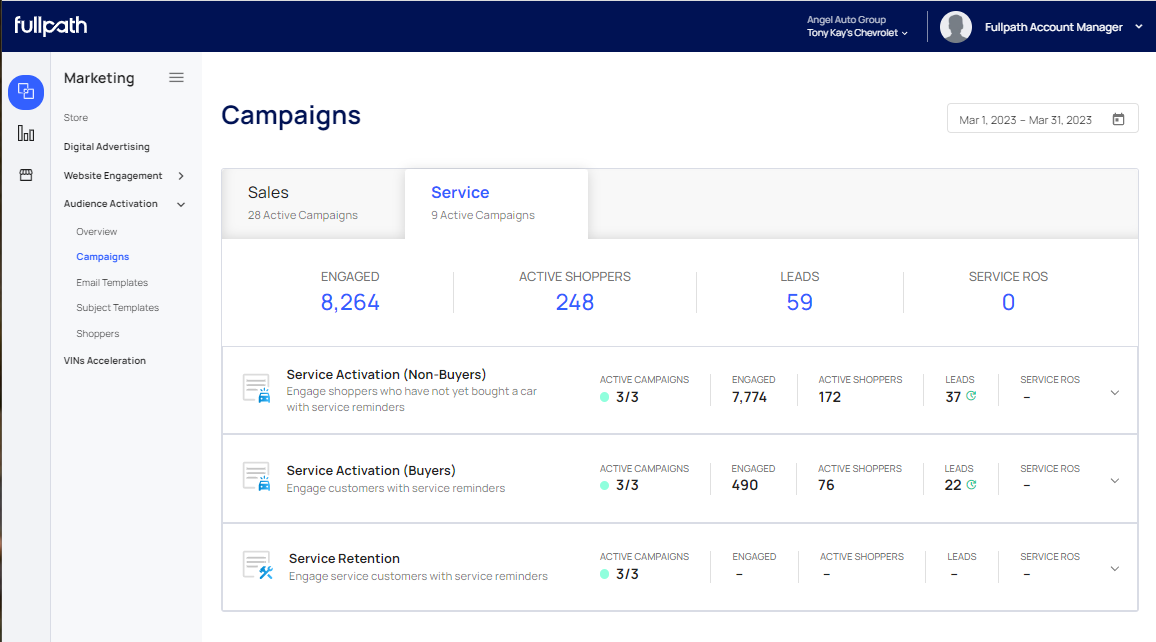Open the analytics bar chart icon

click(26, 134)
